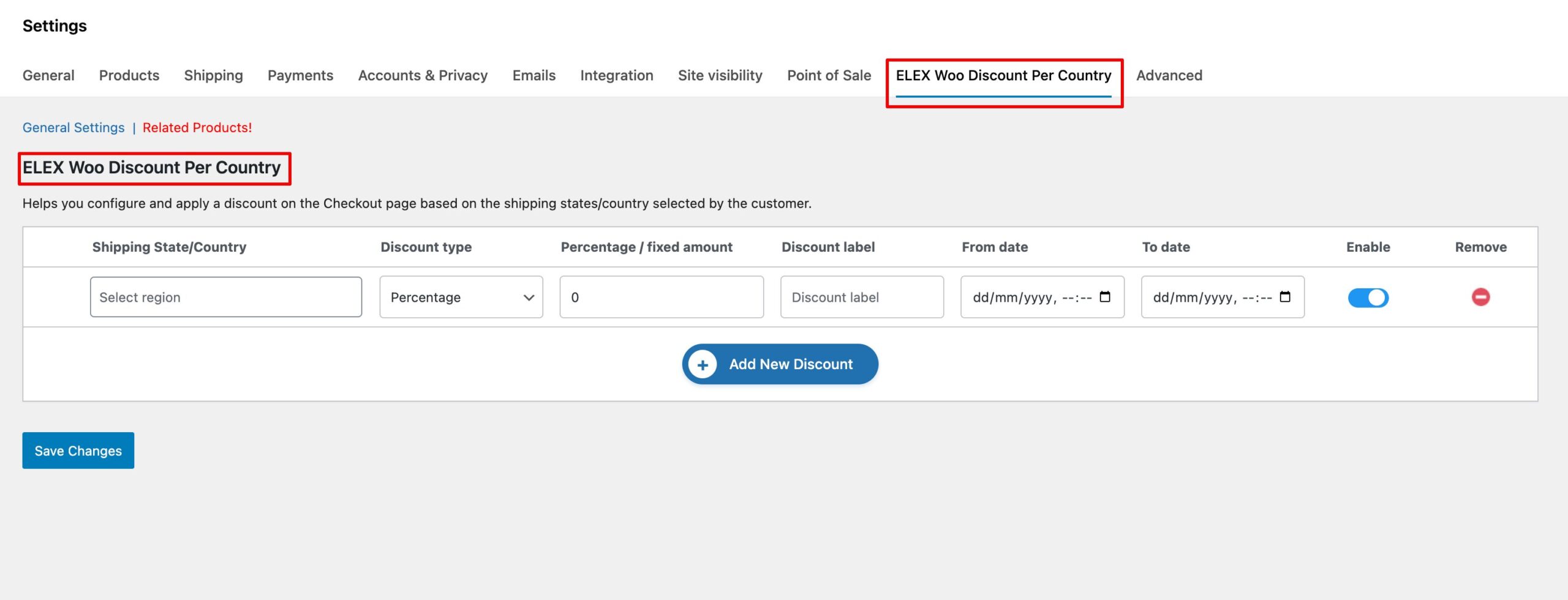This screenshot has height=600, width=1568.
Task: Open the To date calendar picker icon
Action: click(x=1285, y=297)
